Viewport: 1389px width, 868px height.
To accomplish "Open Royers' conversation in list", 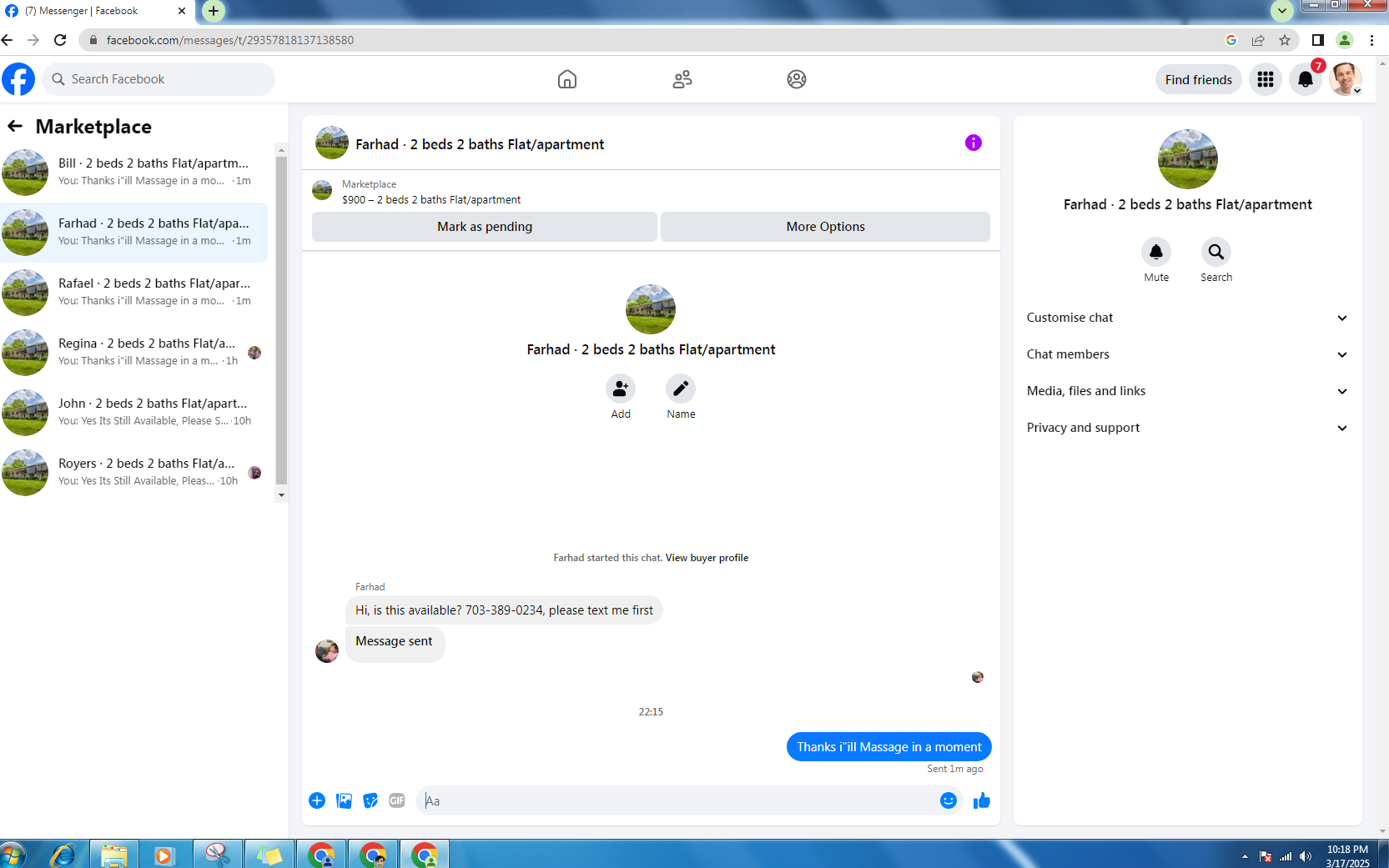I will click(133, 472).
